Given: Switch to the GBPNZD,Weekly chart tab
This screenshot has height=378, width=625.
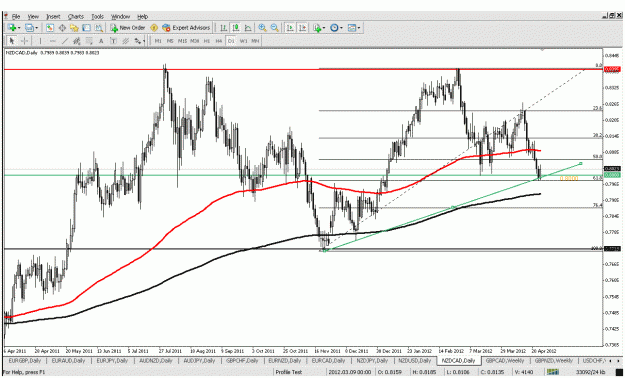Looking at the screenshot, I should point(554,360).
